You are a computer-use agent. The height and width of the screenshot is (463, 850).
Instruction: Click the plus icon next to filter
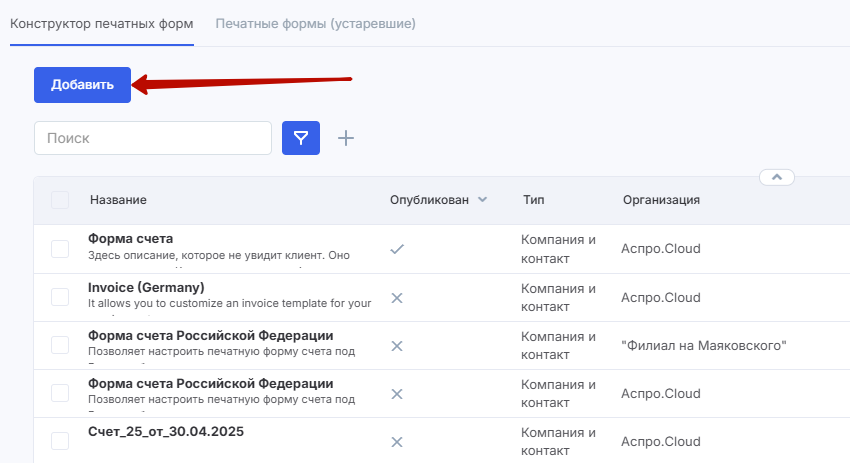point(346,138)
